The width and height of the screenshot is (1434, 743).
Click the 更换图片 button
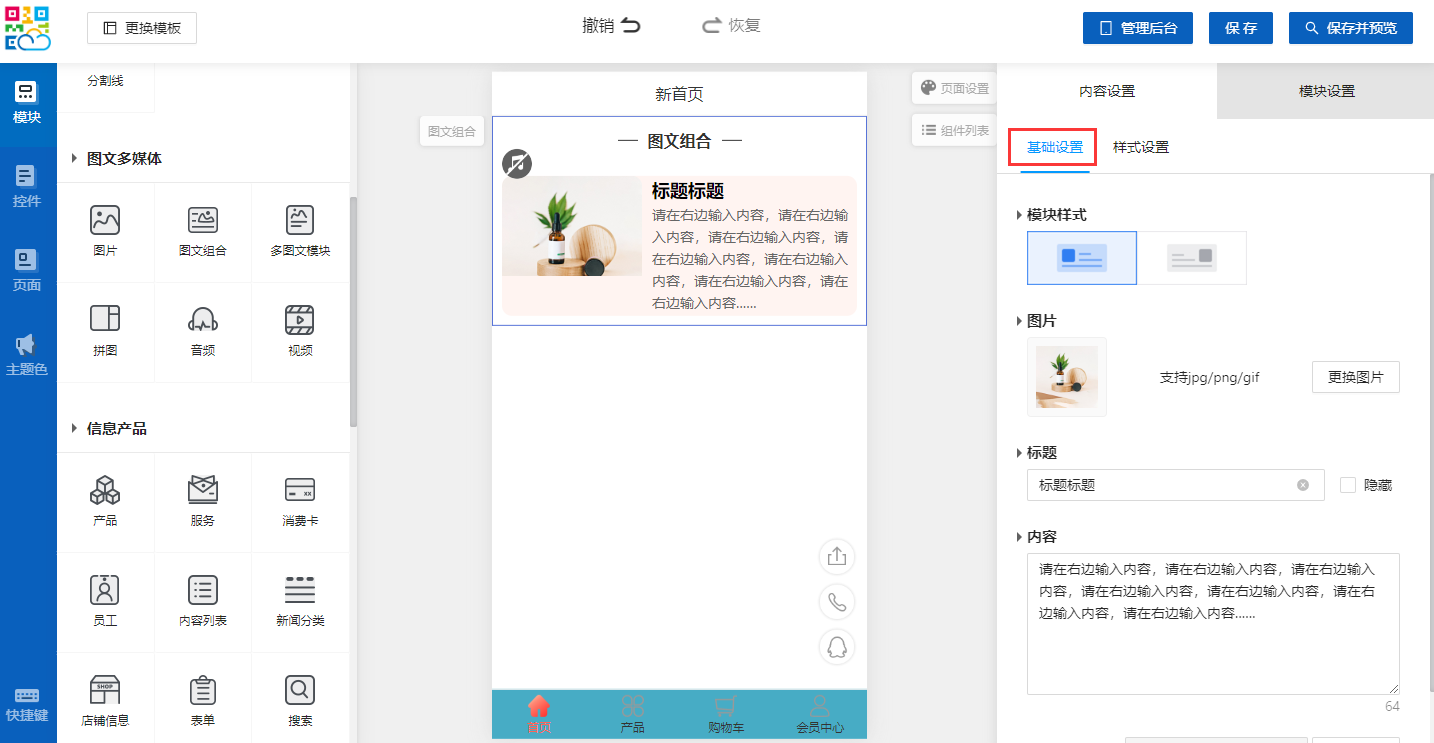pos(1355,377)
